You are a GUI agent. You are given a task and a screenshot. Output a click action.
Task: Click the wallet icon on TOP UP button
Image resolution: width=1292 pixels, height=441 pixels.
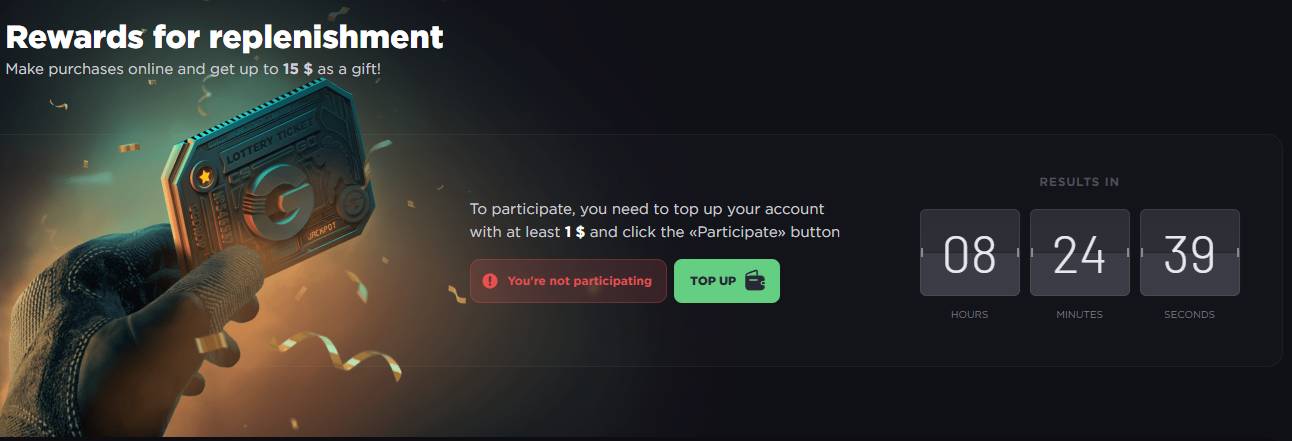coord(755,281)
